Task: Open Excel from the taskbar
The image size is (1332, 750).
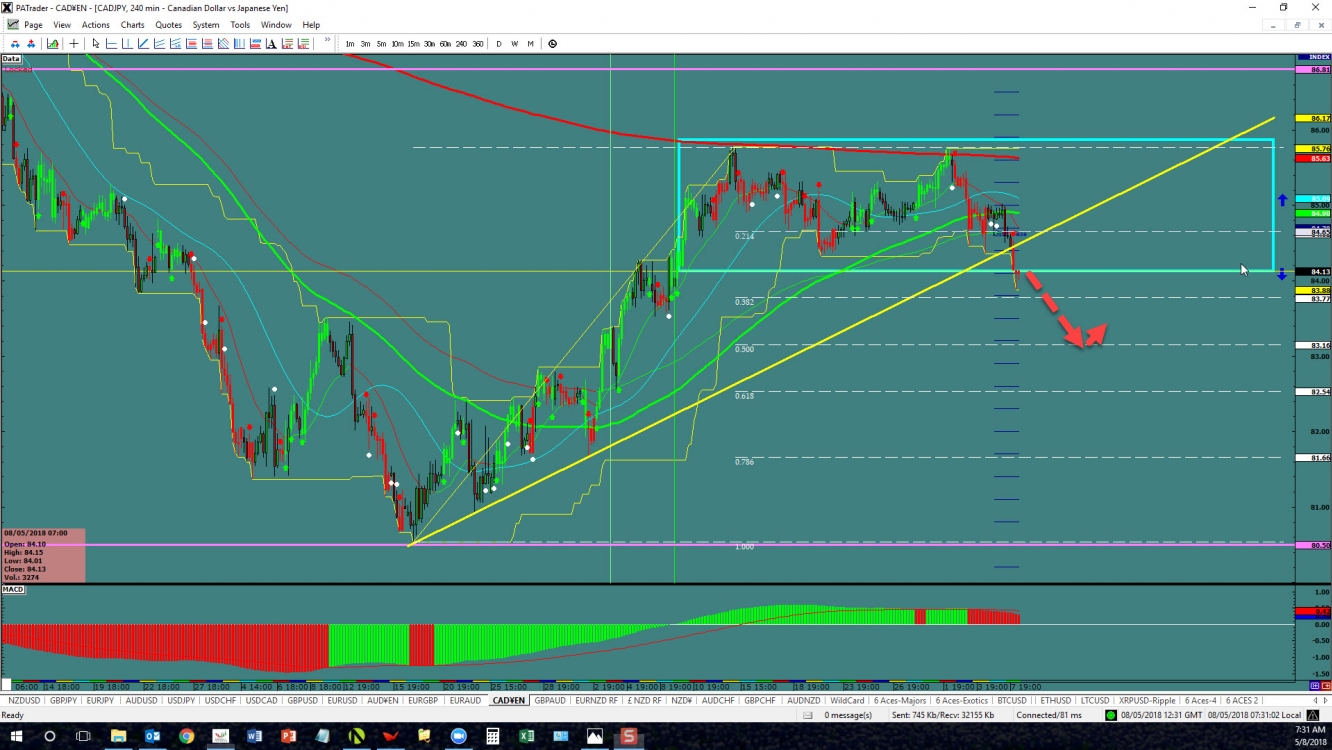Action: point(526,737)
